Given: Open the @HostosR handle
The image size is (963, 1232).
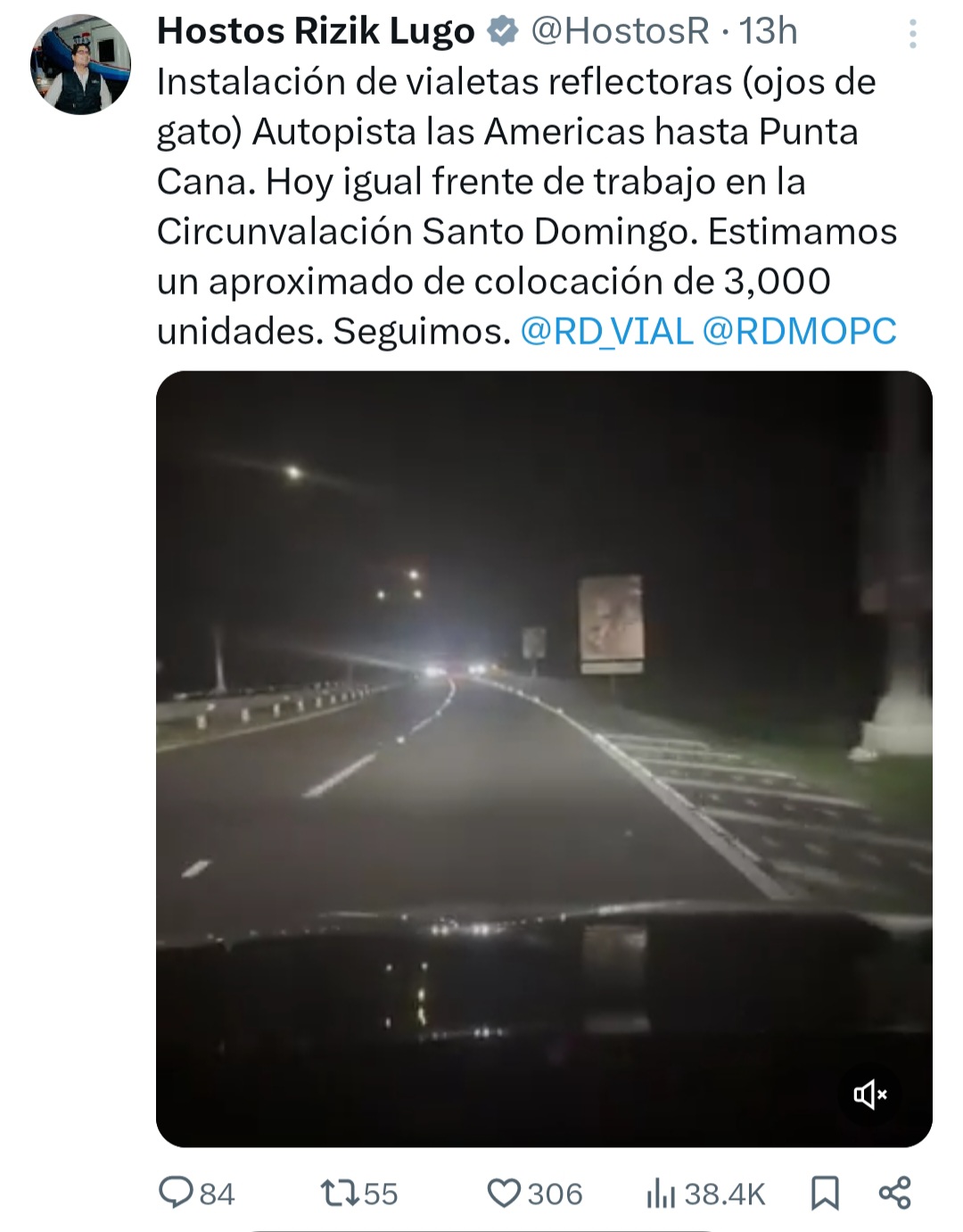Looking at the screenshot, I should tap(621, 31).
